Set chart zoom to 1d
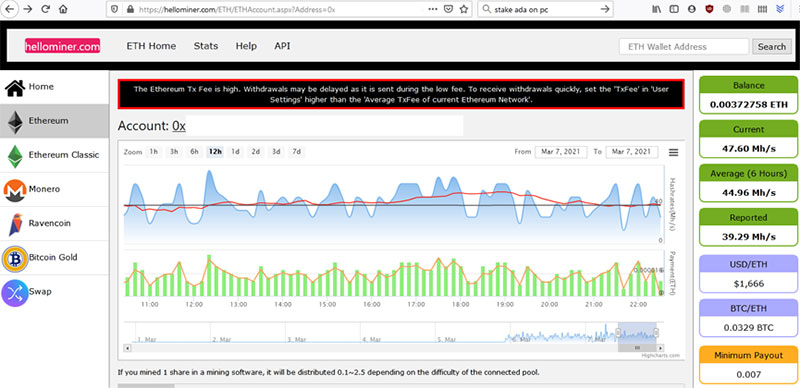Viewport: 800px width, 388px height. (235, 152)
